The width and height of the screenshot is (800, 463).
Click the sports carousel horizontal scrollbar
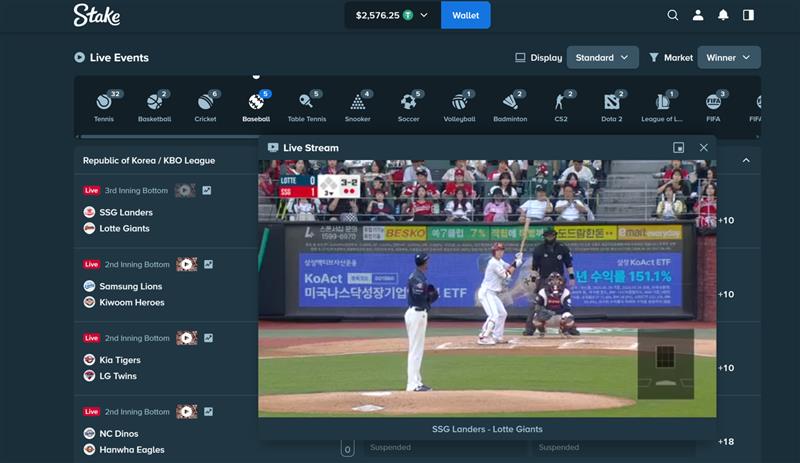coord(169,136)
